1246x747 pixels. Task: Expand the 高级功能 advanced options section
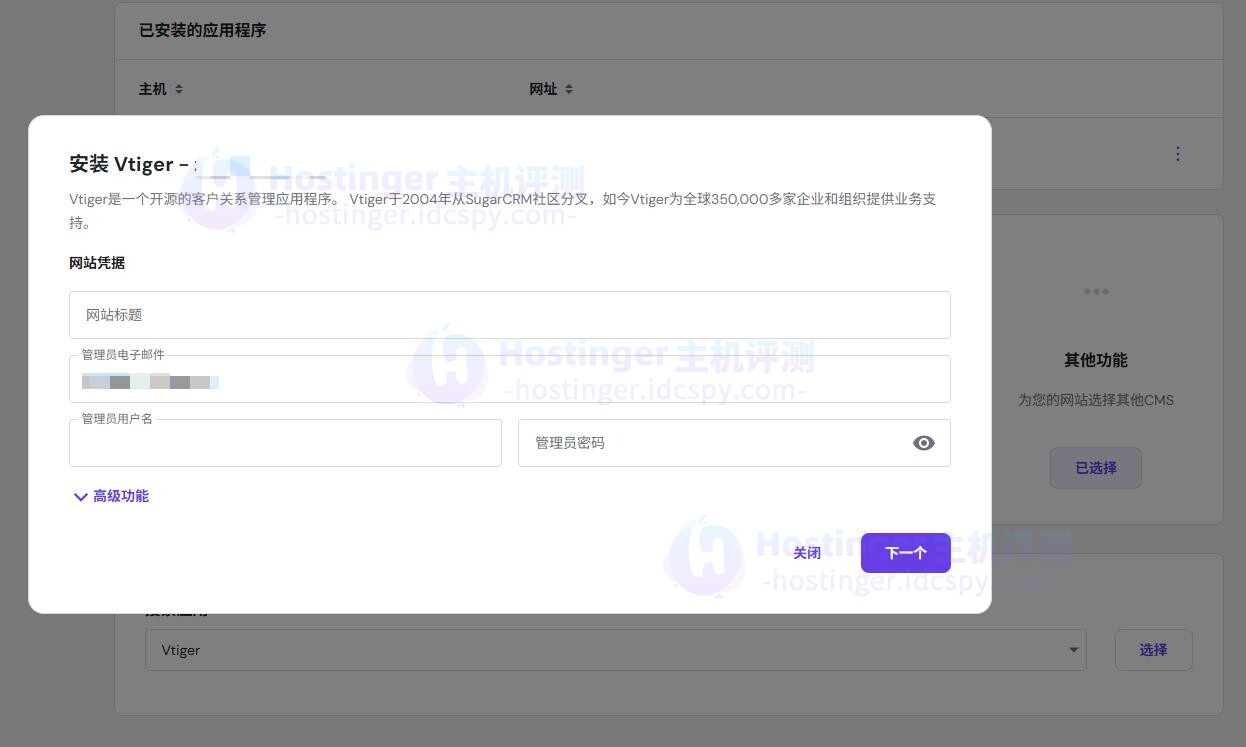pyautogui.click(x=120, y=496)
